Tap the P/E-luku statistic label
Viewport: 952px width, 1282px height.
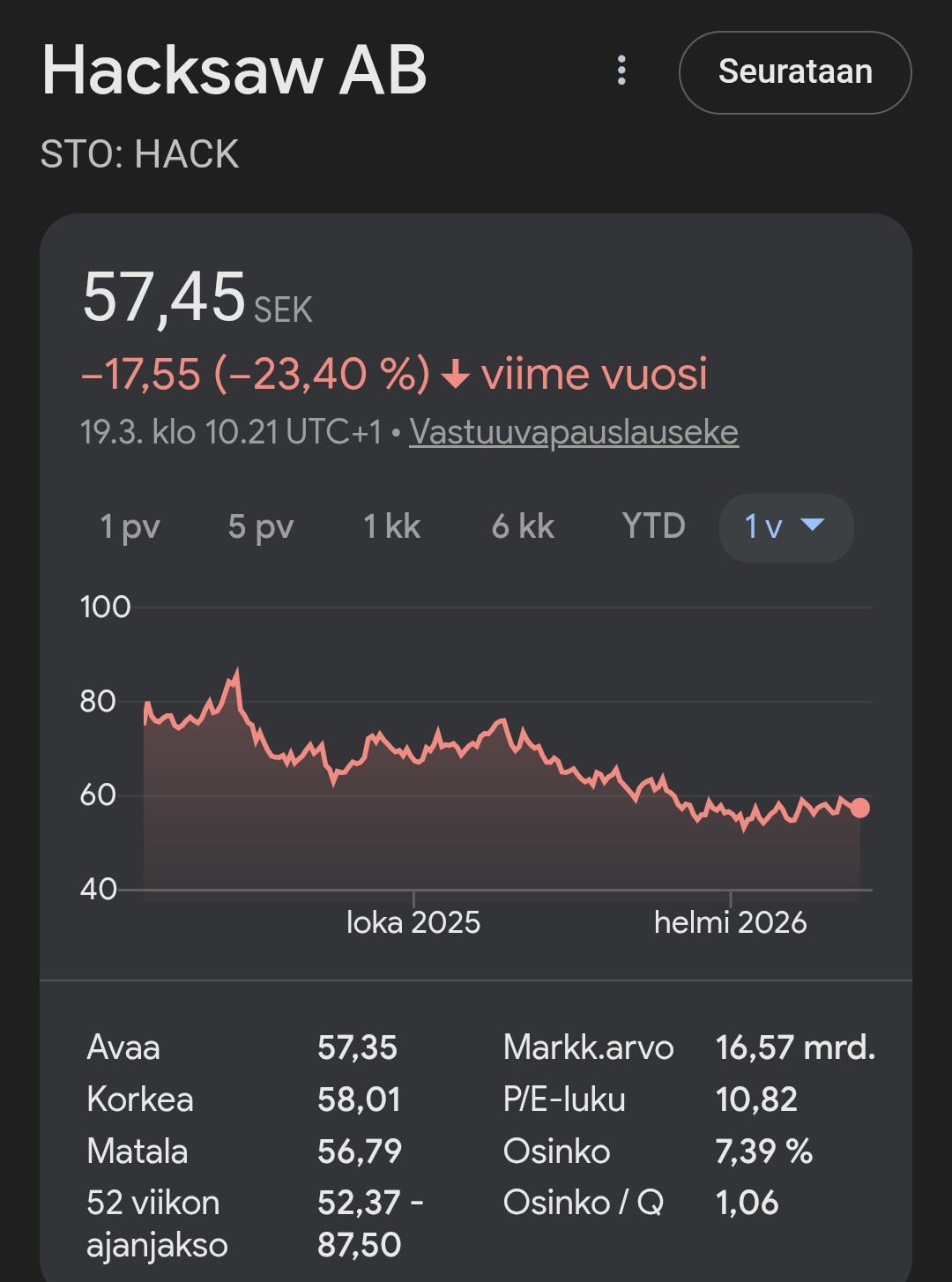coord(564,1099)
